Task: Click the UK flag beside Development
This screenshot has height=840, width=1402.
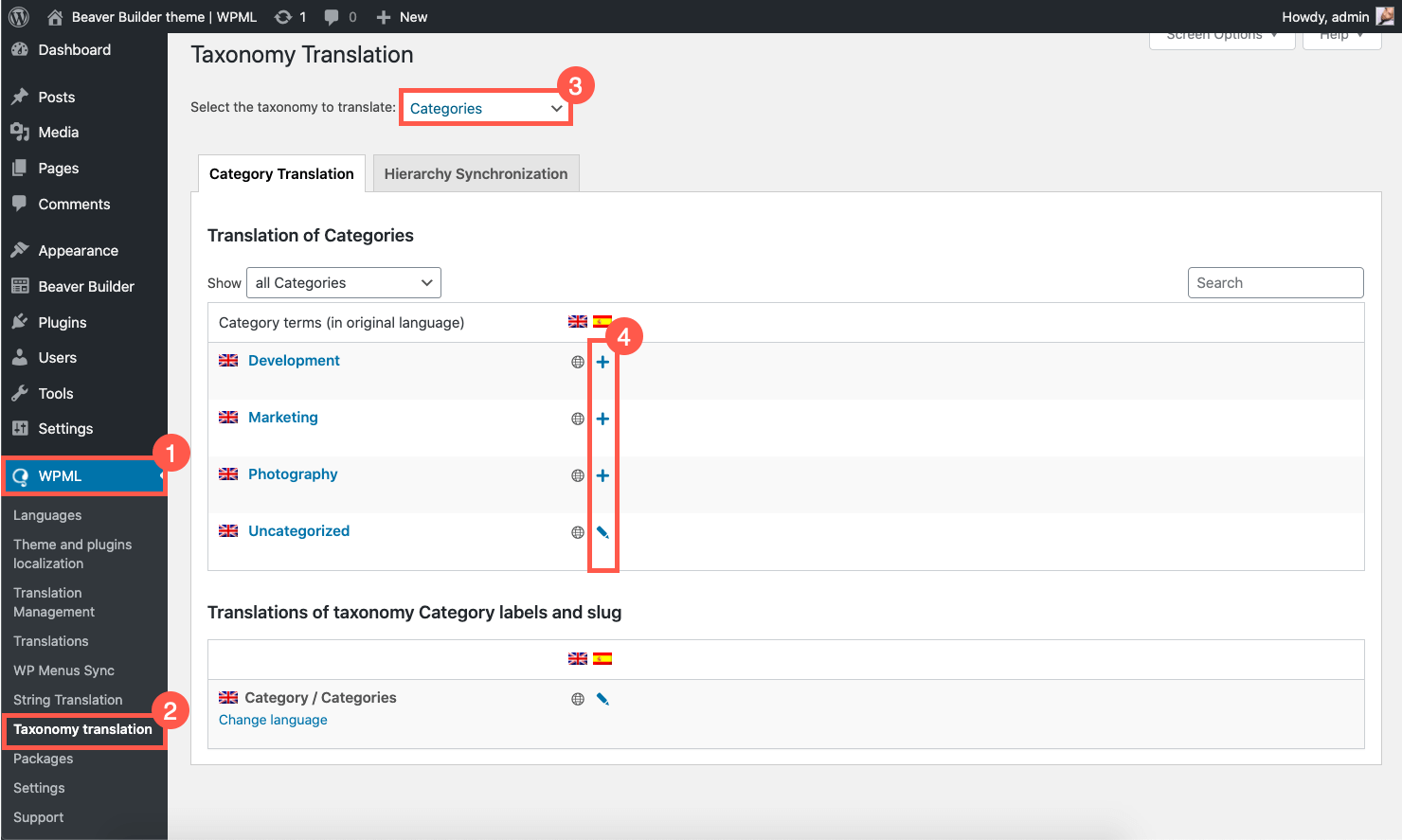Action: click(x=228, y=361)
